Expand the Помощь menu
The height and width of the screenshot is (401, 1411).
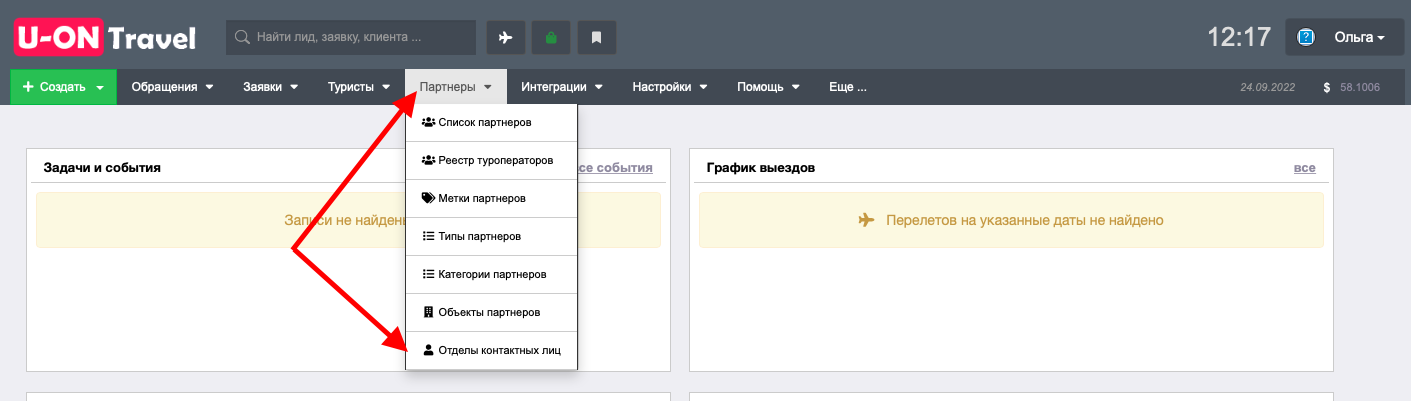click(x=769, y=87)
